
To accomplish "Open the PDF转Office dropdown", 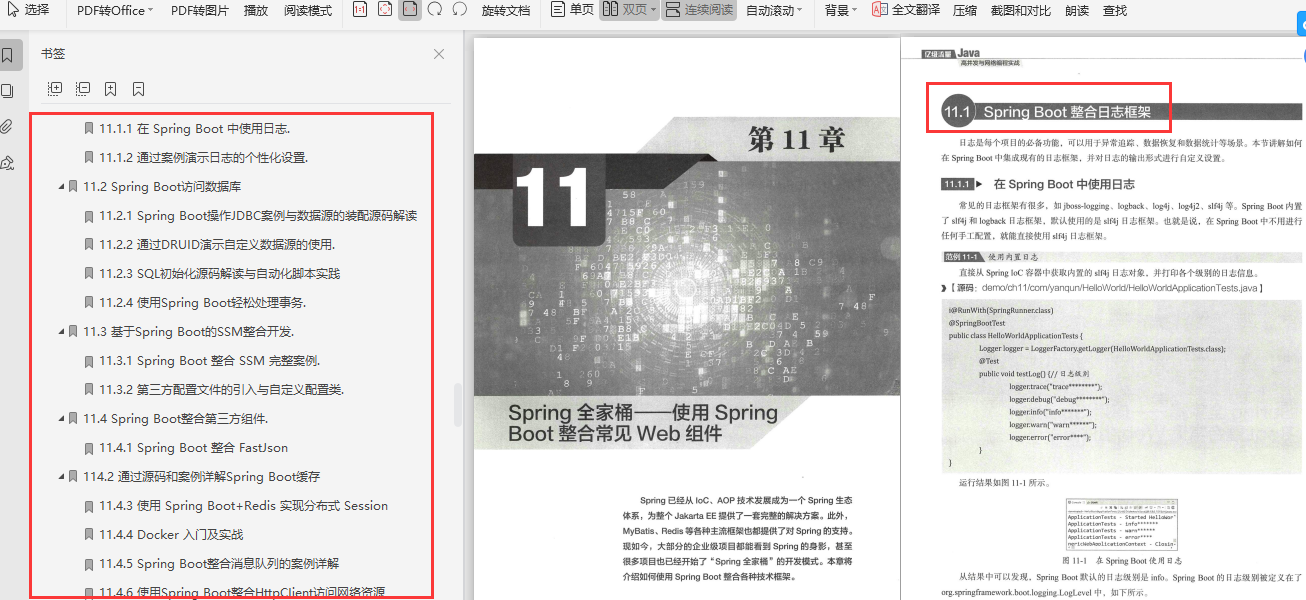I will click(x=115, y=10).
